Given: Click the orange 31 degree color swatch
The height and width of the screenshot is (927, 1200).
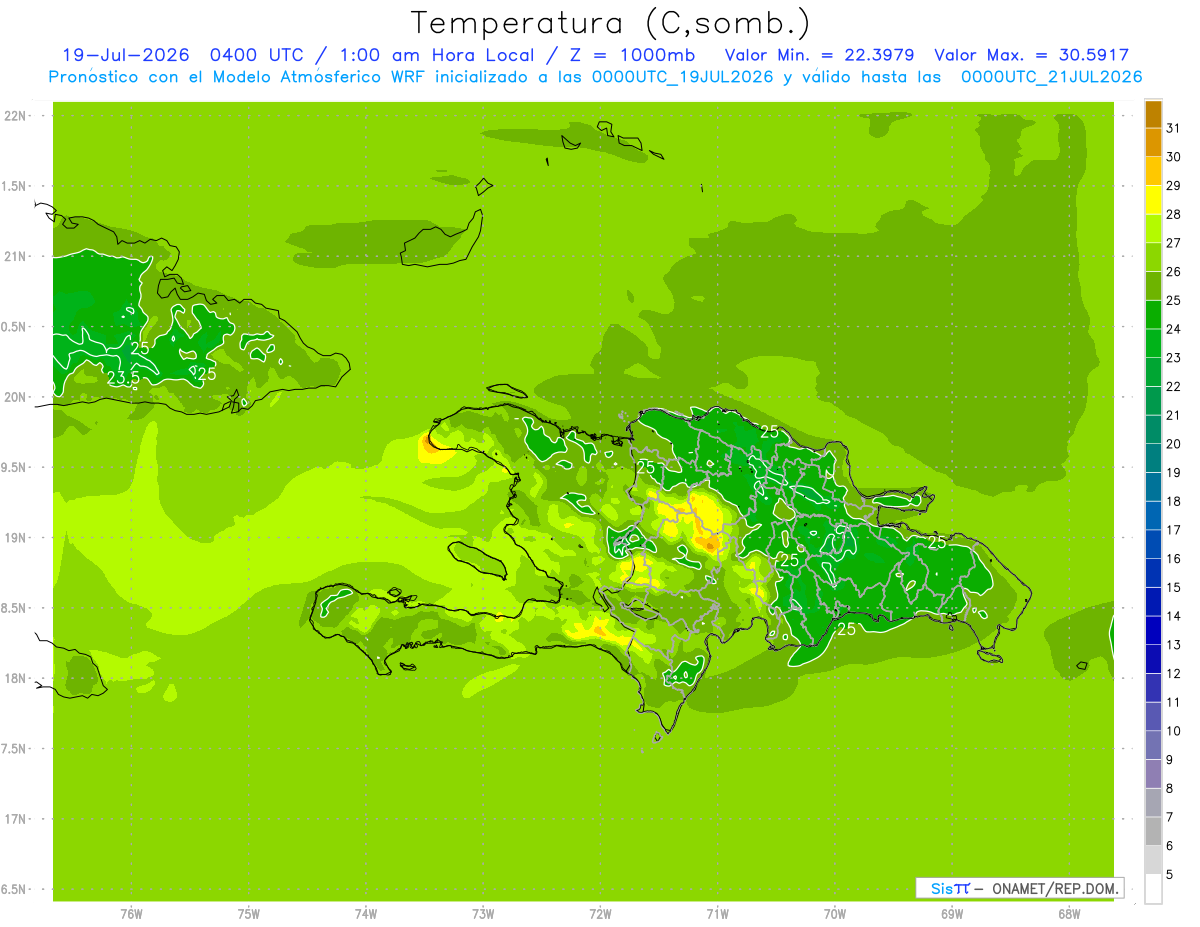Looking at the screenshot, I should (1153, 114).
